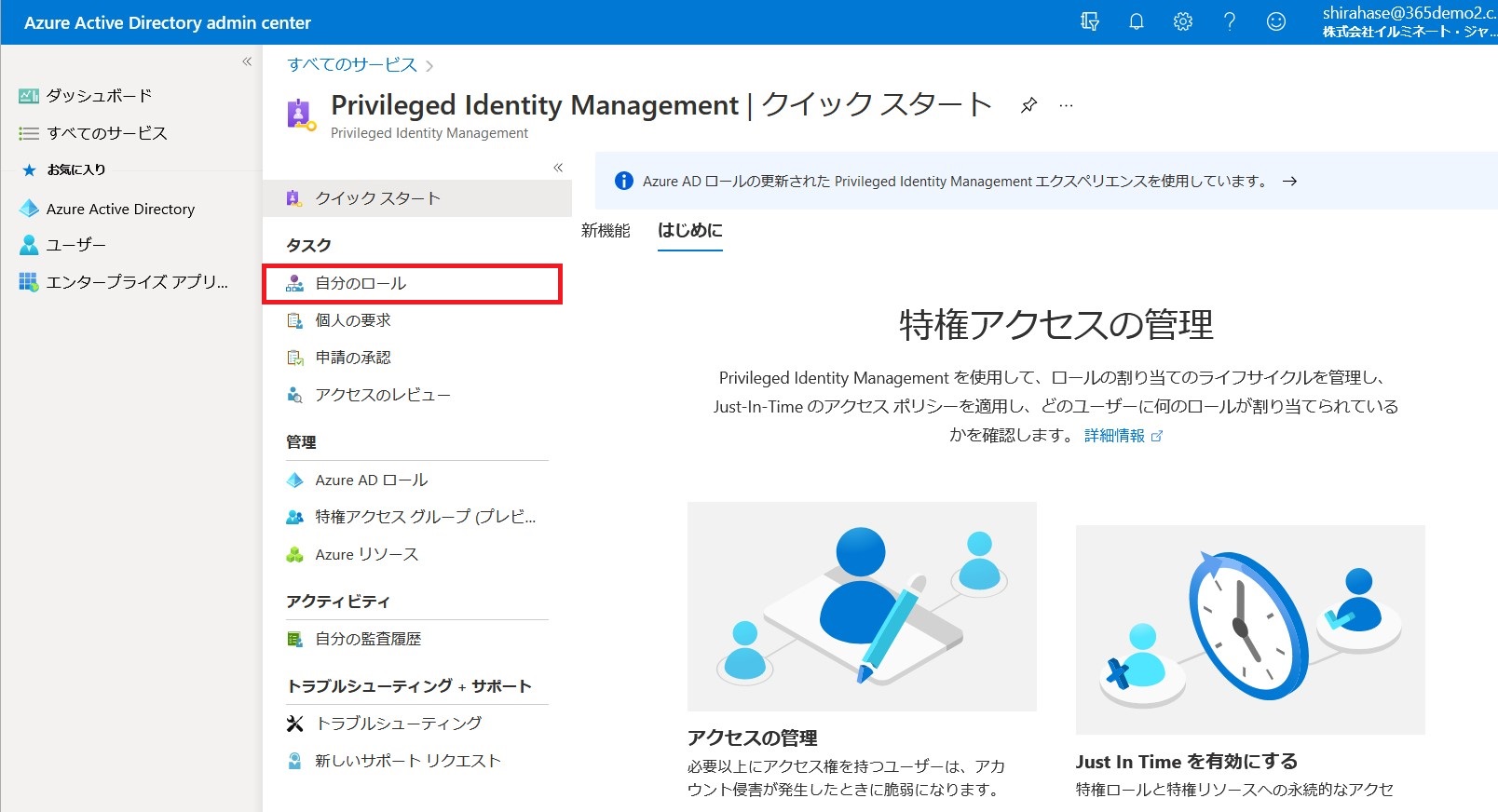The width and height of the screenshot is (1498, 812).
Task: Click the アクセスの管理 card heading
Action: (753, 738)
